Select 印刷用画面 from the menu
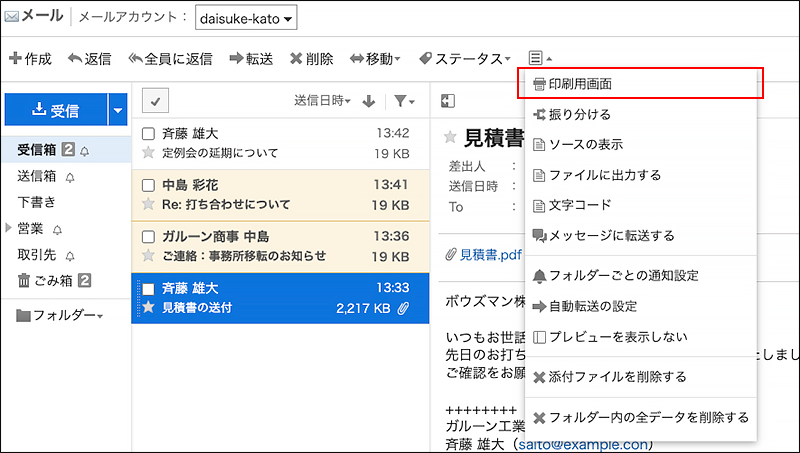 coord(640,83)
